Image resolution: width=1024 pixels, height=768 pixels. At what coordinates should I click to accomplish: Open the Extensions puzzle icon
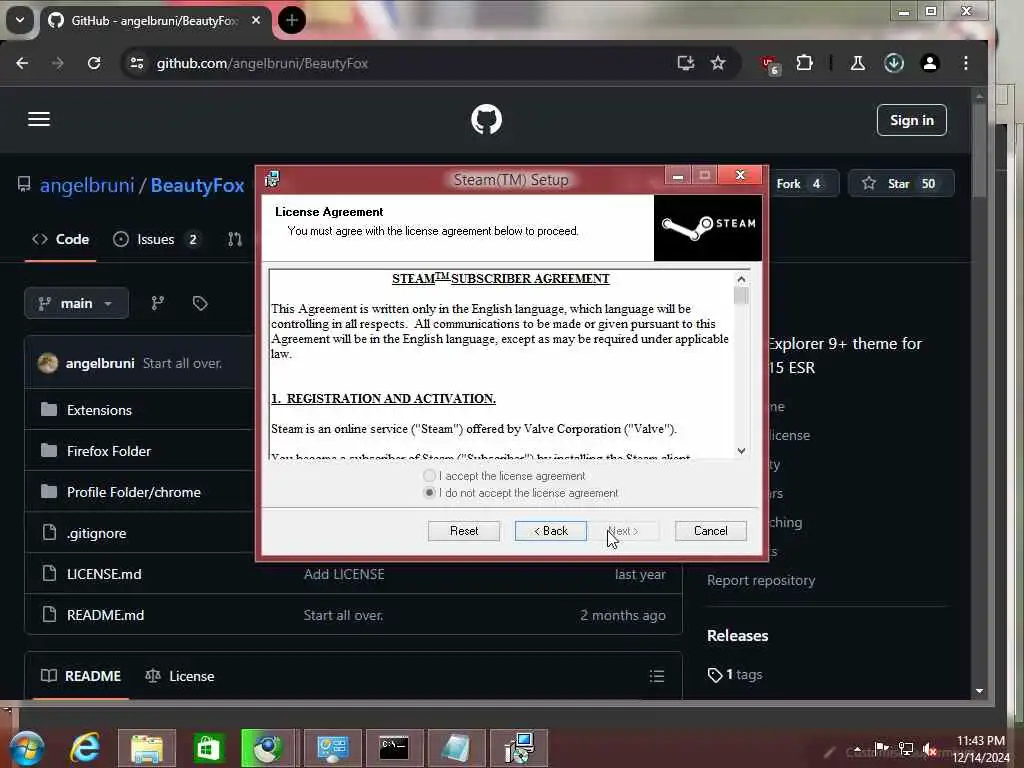point(804,63)
